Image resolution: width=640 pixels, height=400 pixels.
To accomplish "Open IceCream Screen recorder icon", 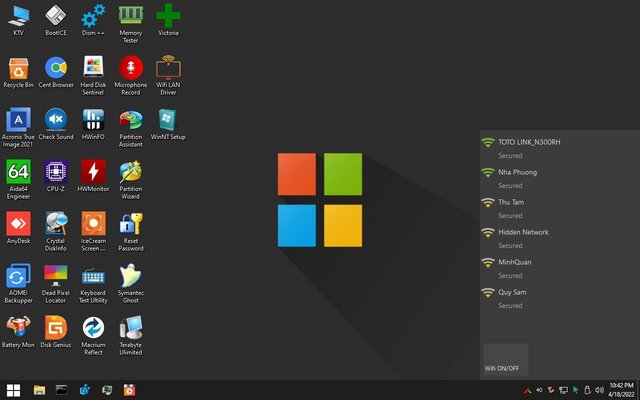I will point(93,231).
